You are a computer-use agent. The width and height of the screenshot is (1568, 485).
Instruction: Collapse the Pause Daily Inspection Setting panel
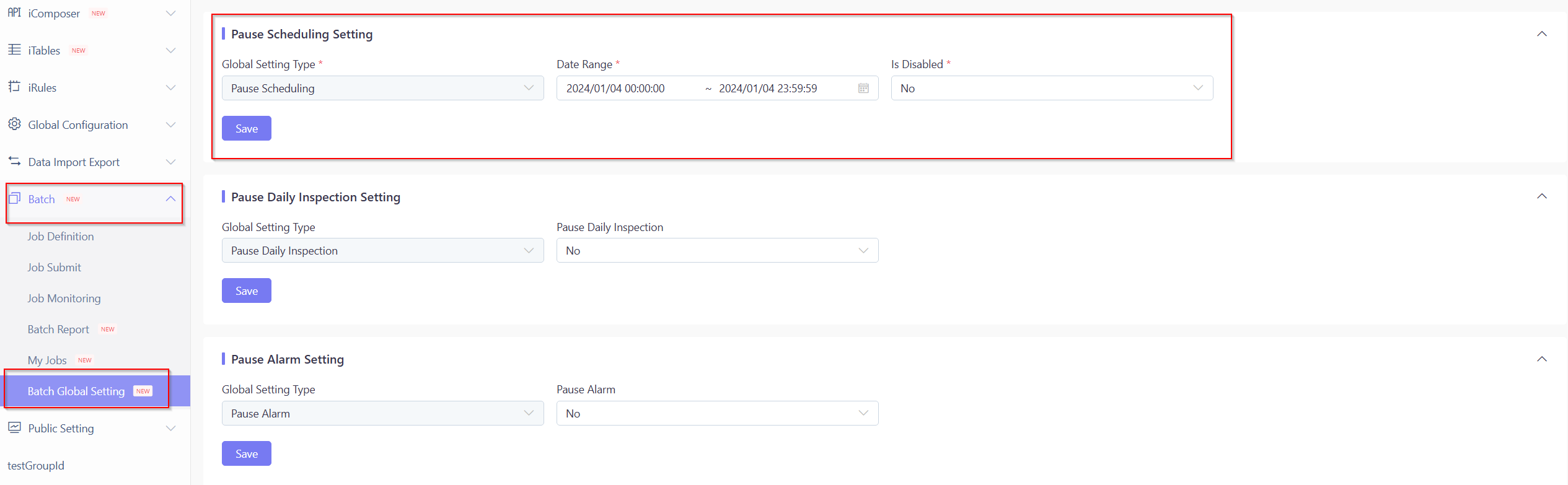click(1541, 196)
